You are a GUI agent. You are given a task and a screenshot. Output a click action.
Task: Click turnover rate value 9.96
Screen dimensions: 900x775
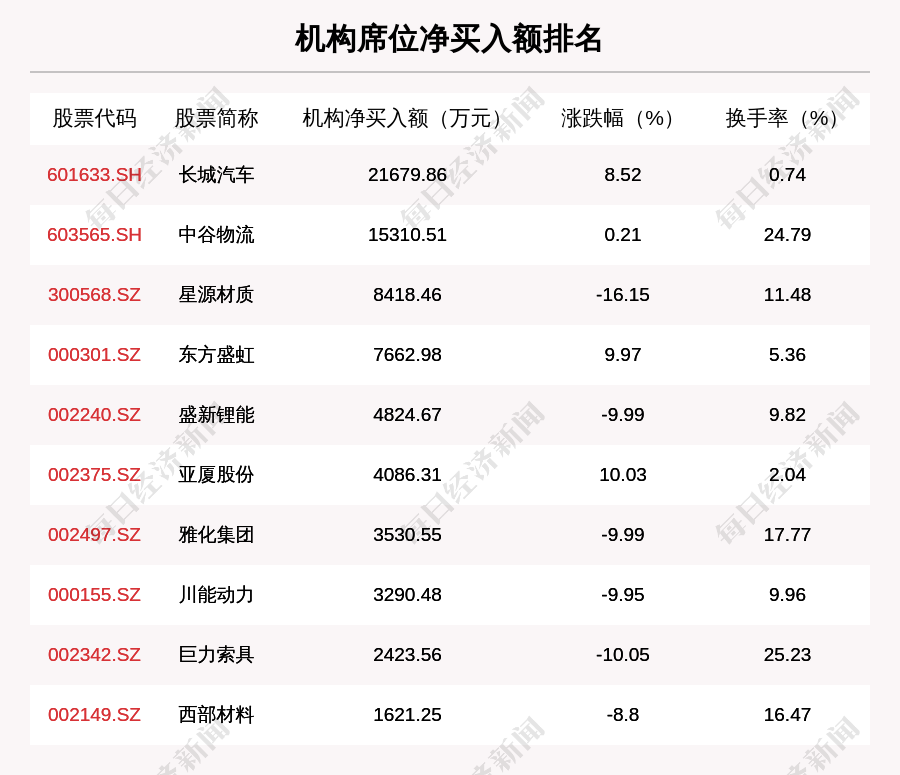tap(788, 595)
